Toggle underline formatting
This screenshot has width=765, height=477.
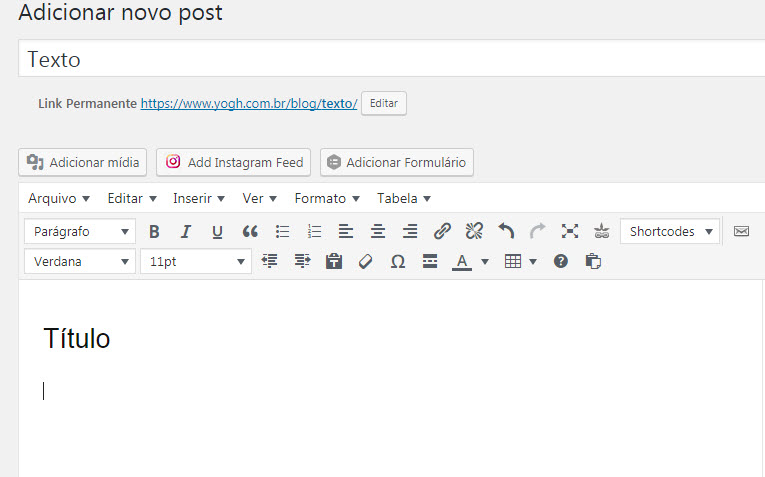coord(218,231)
